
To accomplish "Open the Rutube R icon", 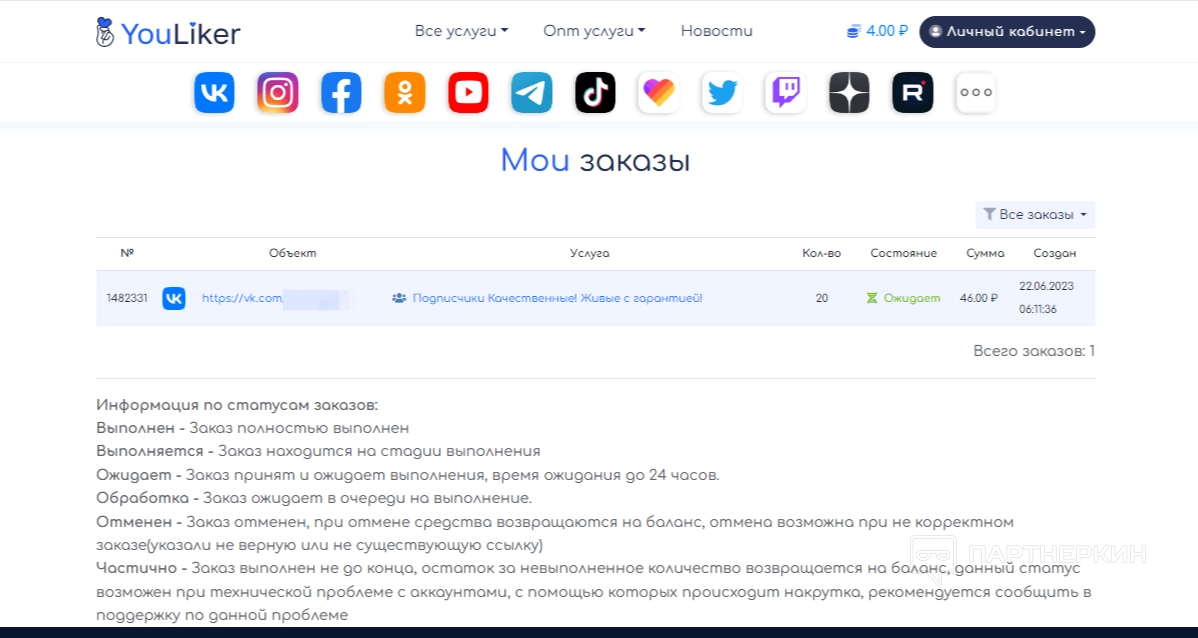I will 912,92.
